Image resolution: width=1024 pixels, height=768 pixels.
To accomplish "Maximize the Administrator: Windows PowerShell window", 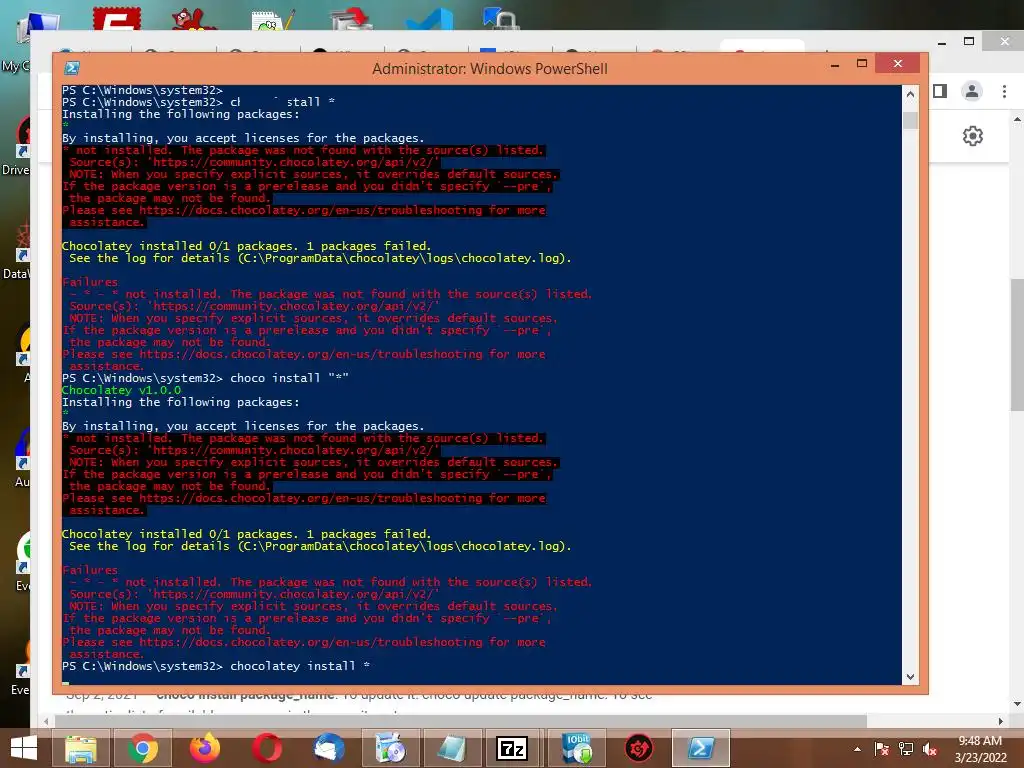I will point(862,63).
